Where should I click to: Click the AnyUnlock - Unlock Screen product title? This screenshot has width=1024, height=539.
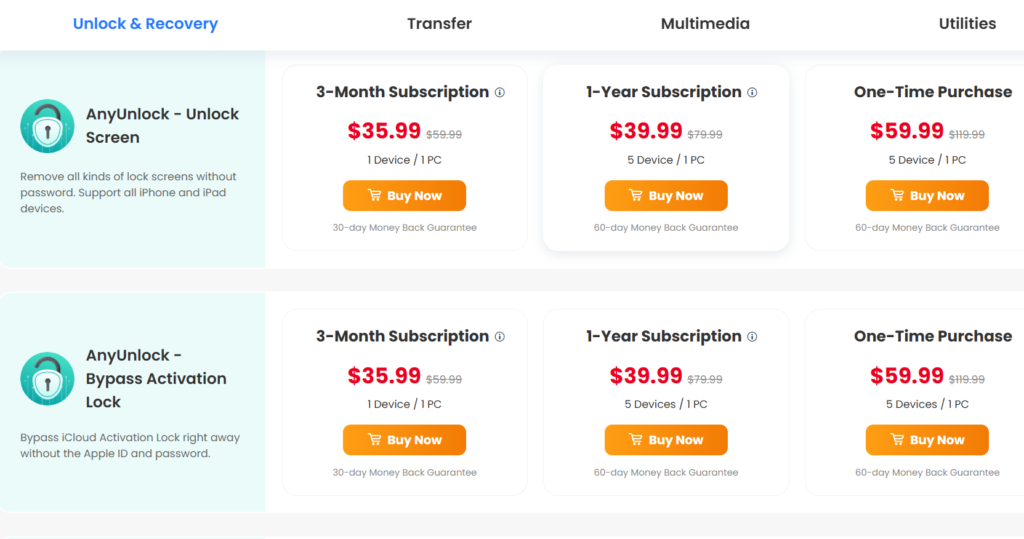tap(163, 125)
